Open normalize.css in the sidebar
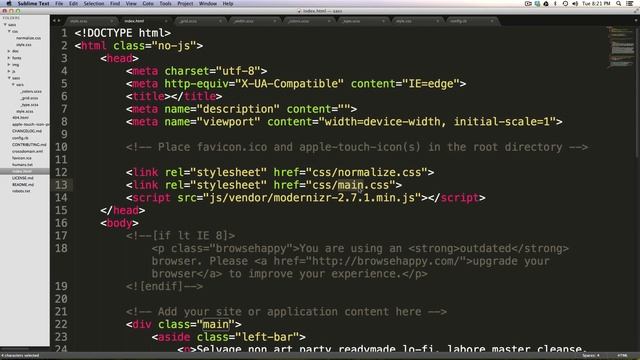The image size is (640, 360). [x=28, y=38]
